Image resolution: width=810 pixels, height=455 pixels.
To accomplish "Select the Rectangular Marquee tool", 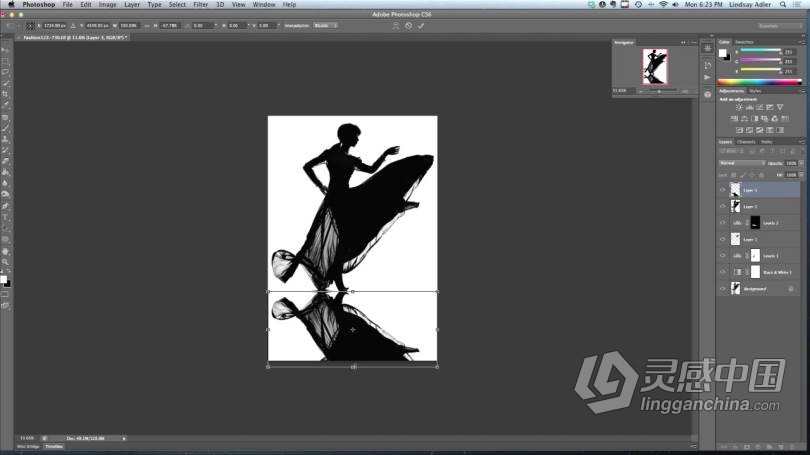I will coord(5,61).
